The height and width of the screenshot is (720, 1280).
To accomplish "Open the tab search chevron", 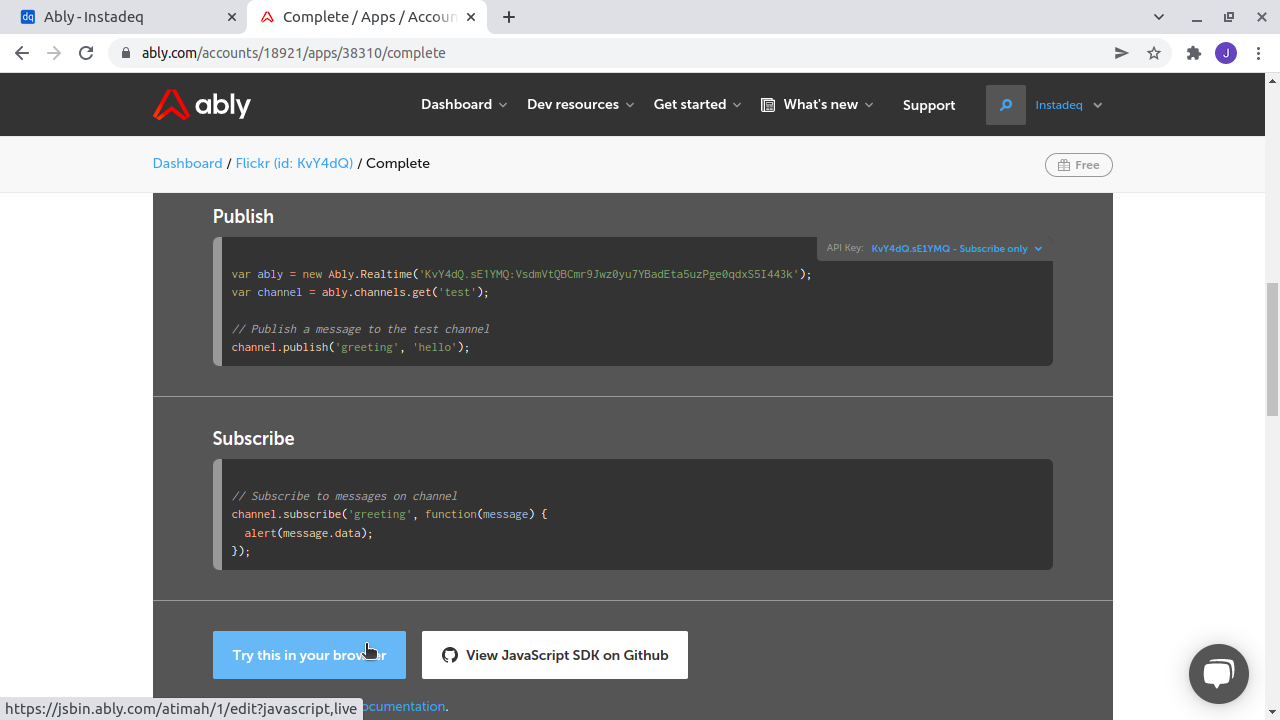I will 1159,17.
